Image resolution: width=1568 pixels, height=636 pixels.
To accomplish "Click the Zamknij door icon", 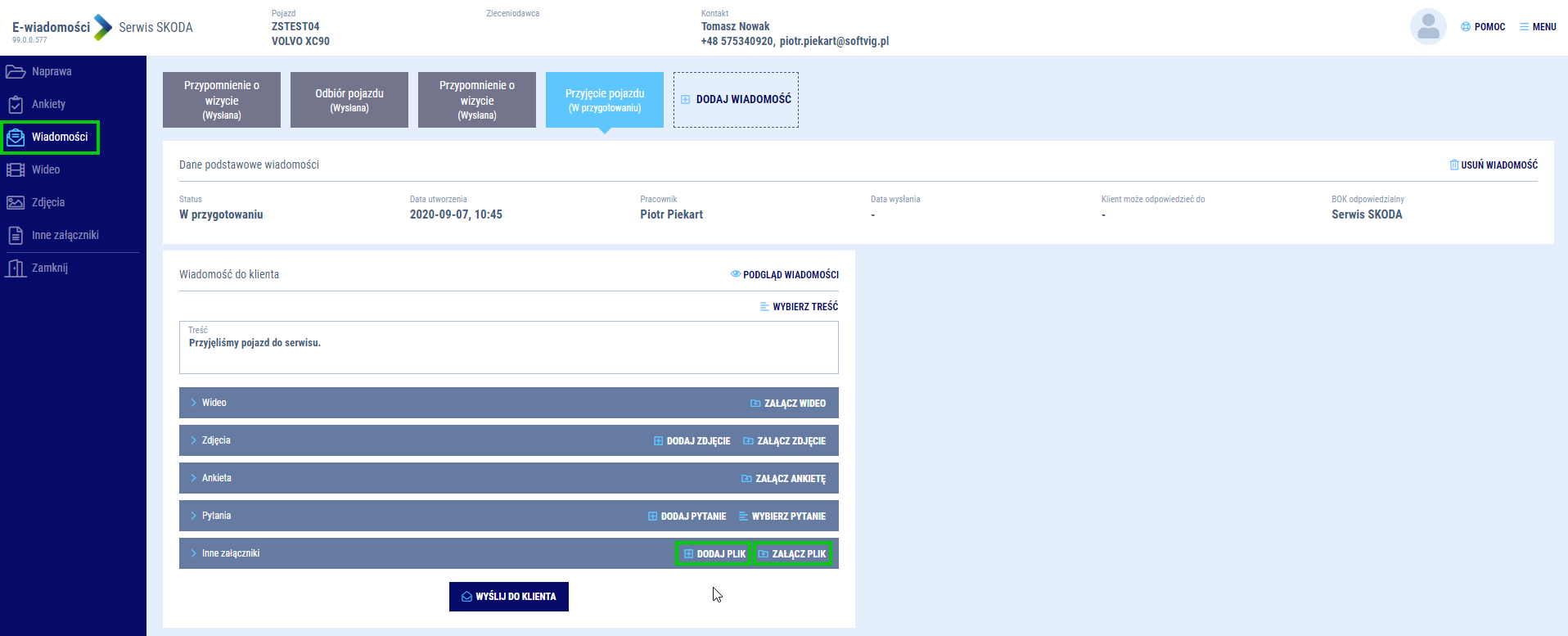I will click(x=16, y=268).
